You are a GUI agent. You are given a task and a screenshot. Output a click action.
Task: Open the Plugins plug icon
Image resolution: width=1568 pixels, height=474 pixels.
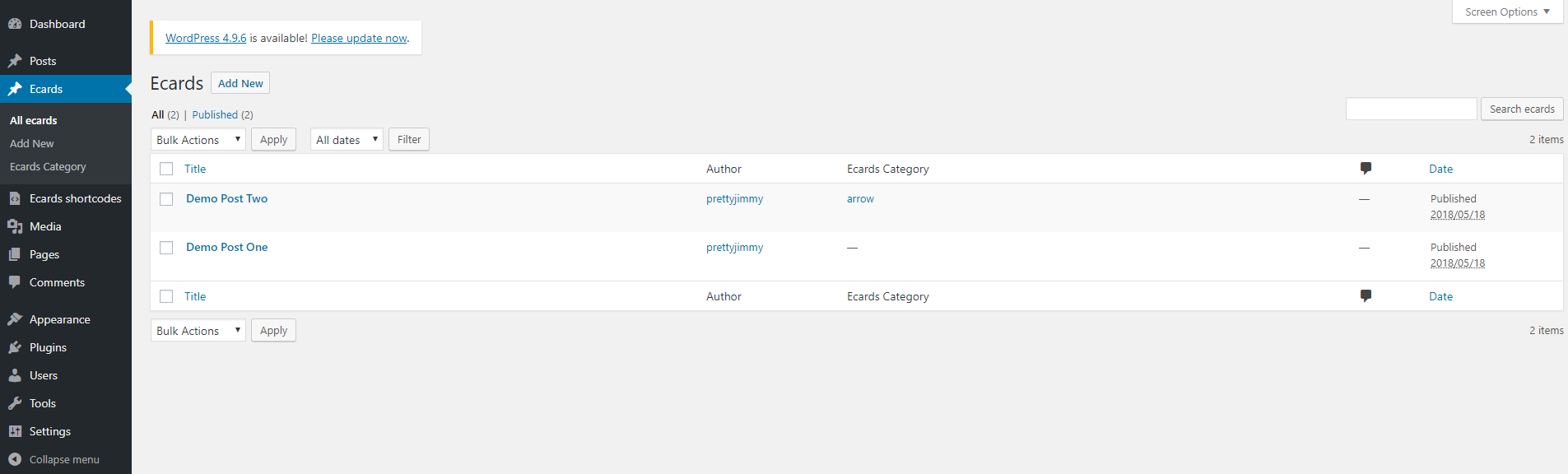[x=15, y=347]
